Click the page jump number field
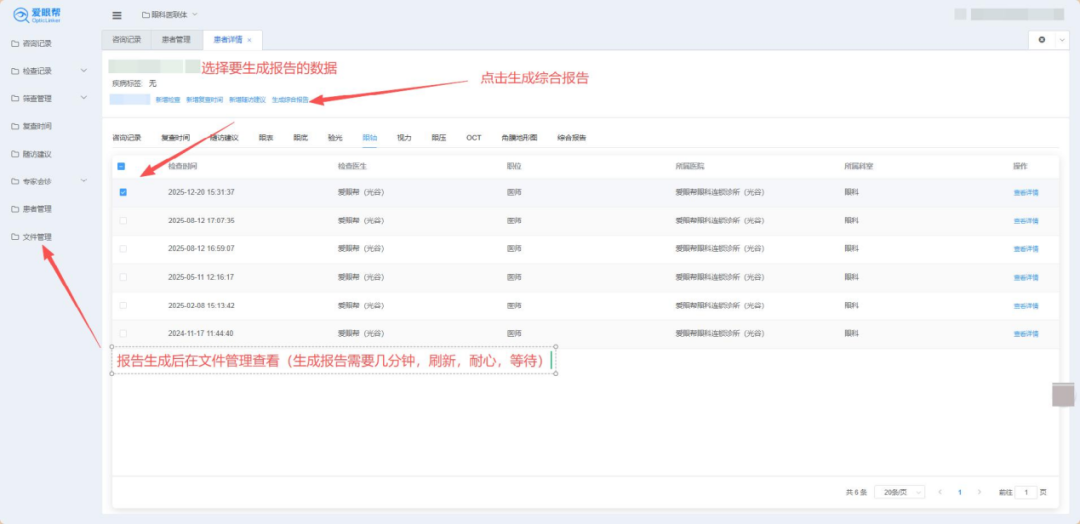 (x=1026, y=492)
